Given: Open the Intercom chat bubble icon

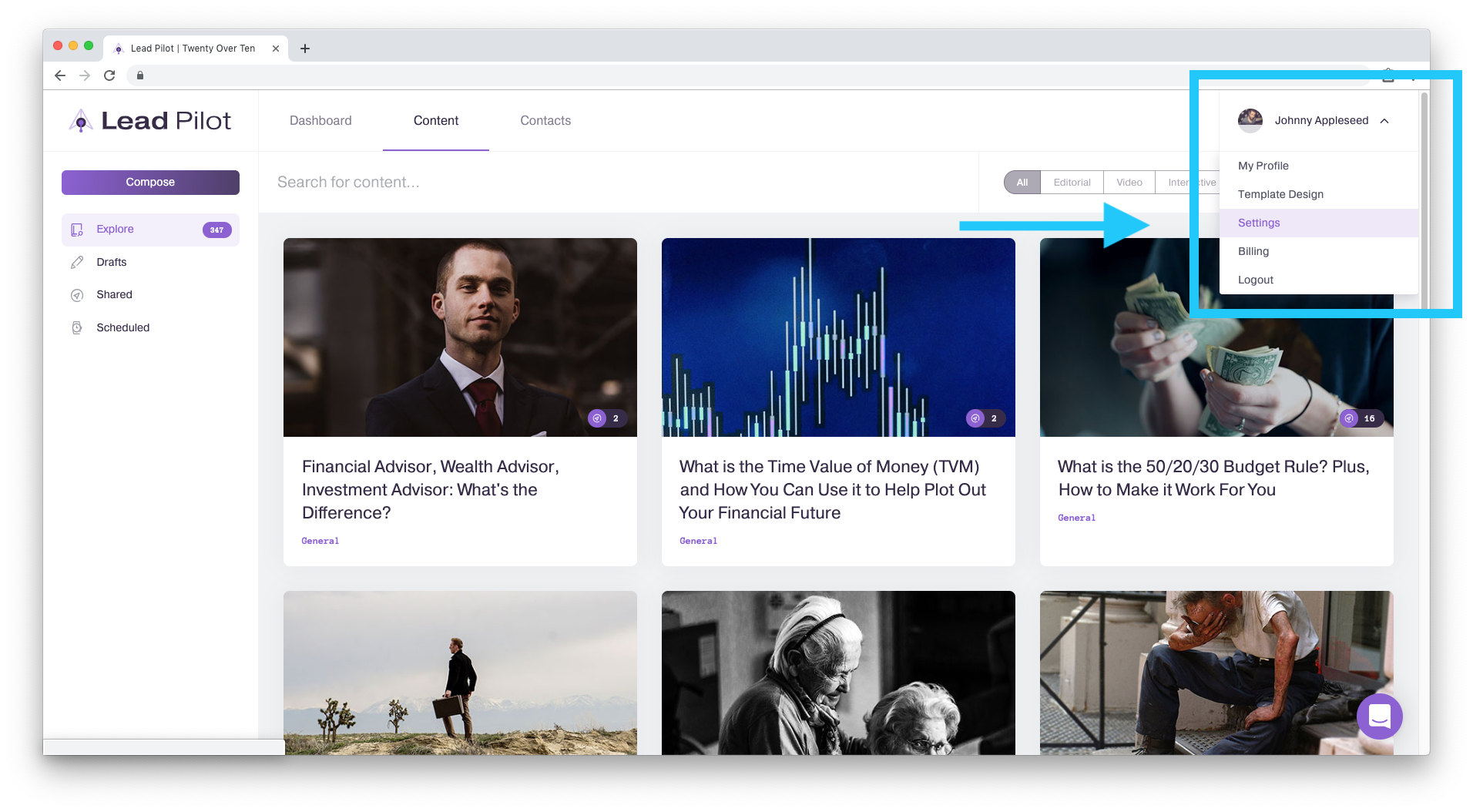Looking at the screenshot, I should 1379,716.
